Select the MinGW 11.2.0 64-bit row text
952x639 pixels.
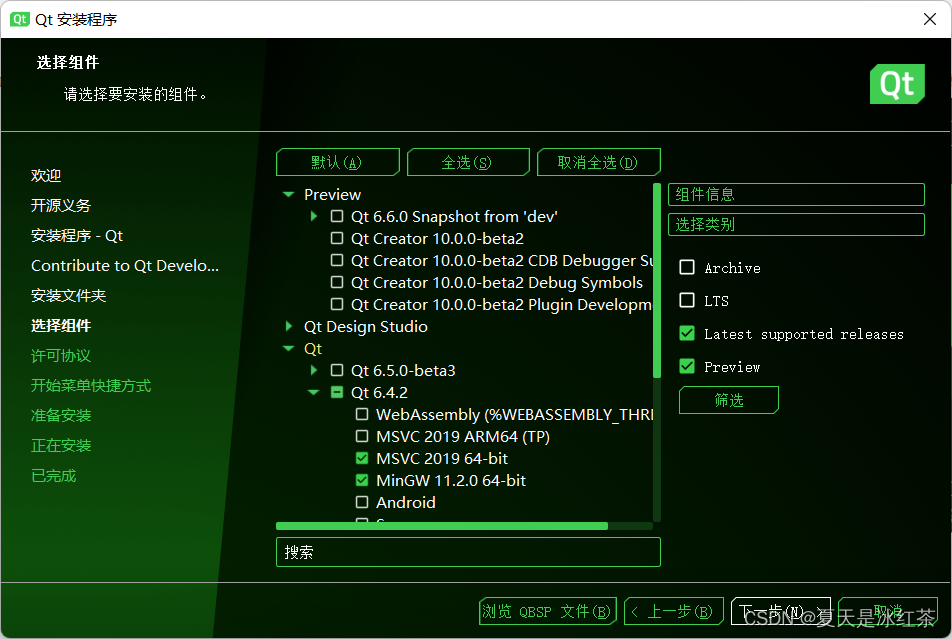450,480
